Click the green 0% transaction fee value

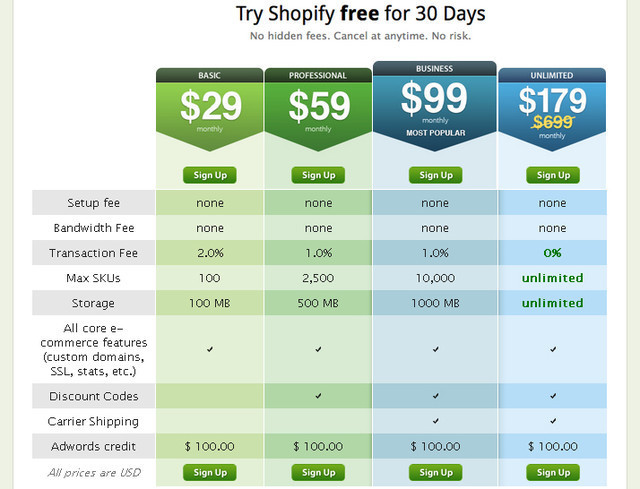tap(552, 253)
